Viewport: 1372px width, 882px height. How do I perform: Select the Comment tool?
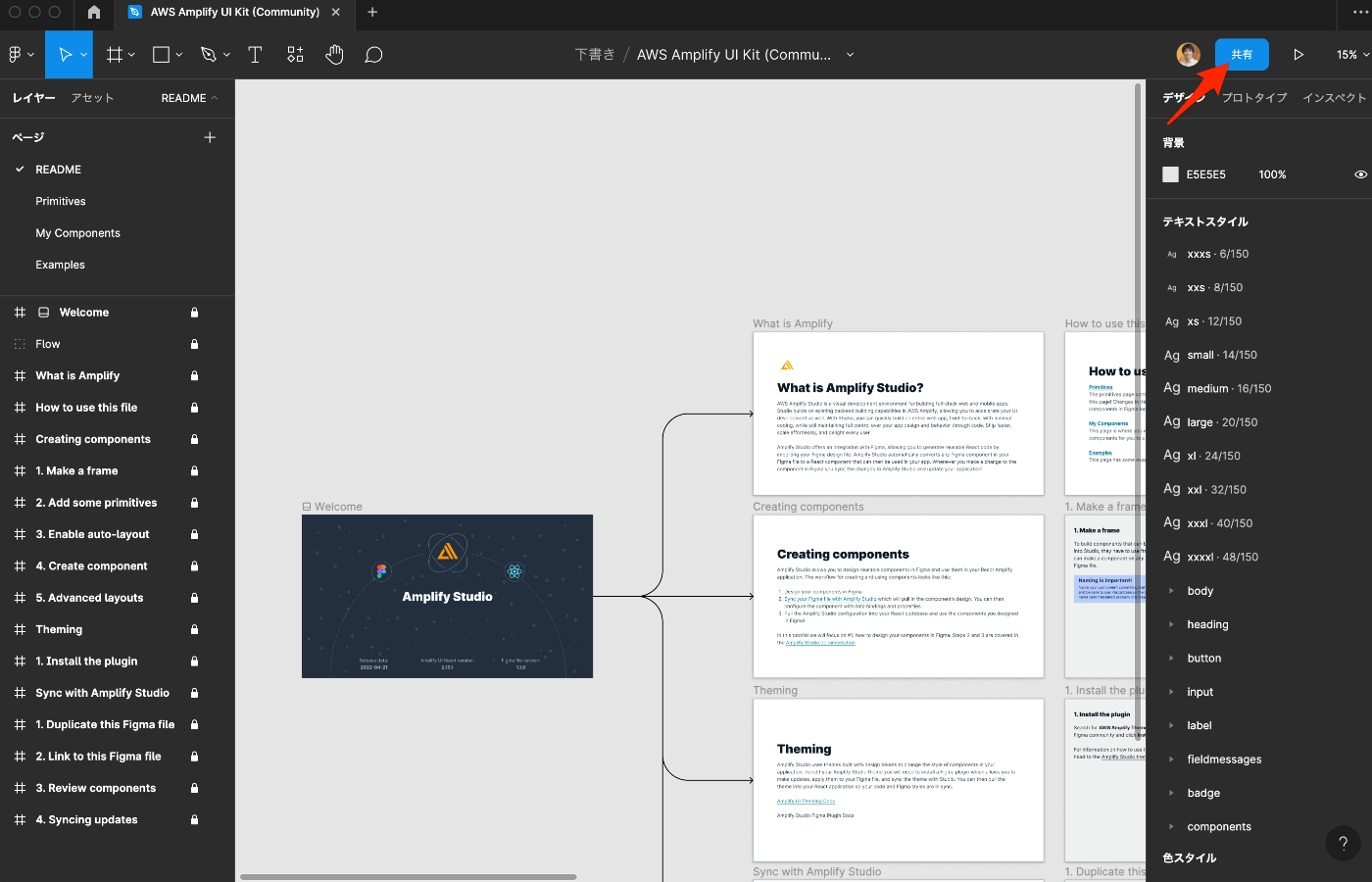coord(373,55)
